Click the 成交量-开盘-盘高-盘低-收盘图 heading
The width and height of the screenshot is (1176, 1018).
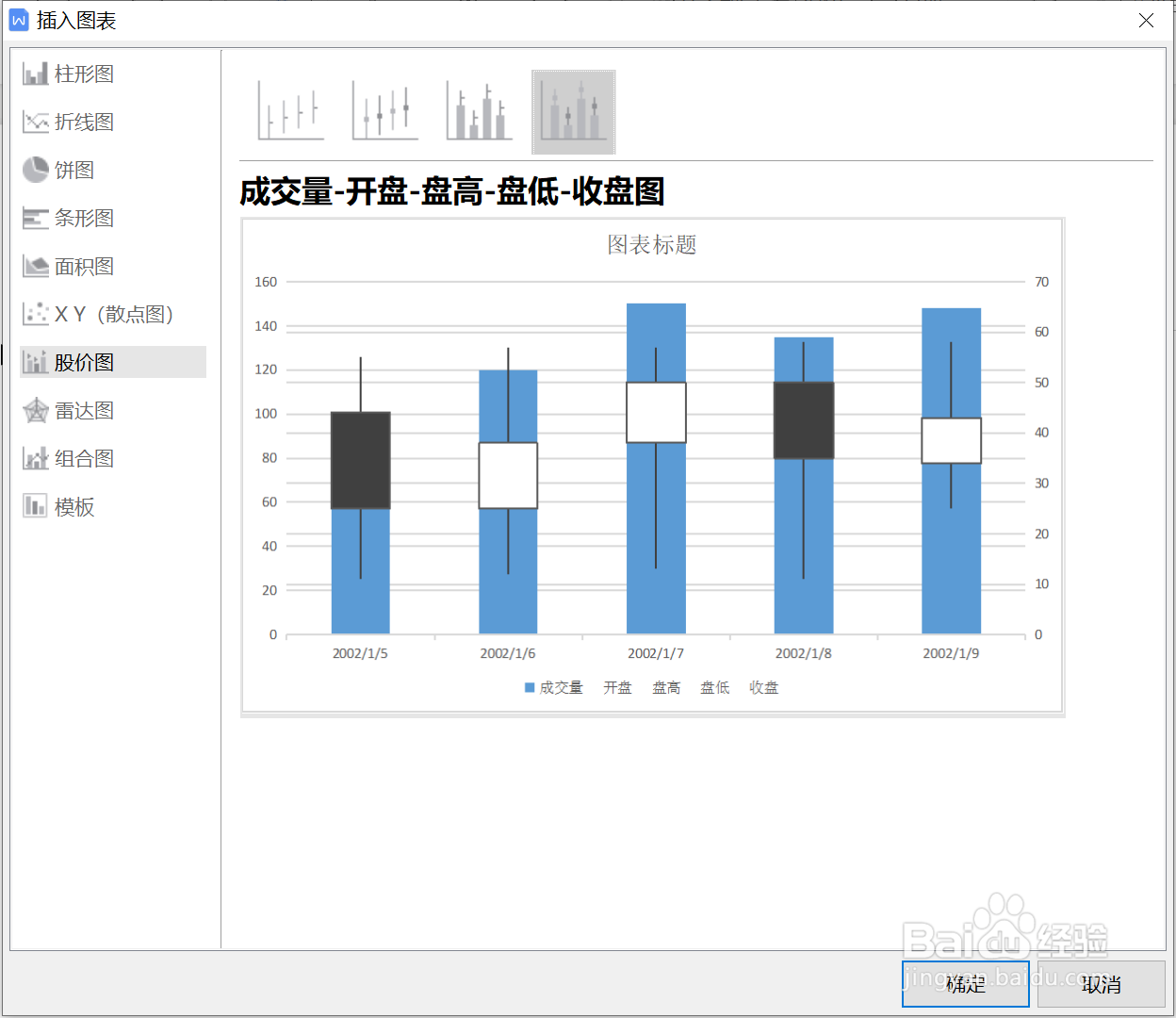pos(452,191)
